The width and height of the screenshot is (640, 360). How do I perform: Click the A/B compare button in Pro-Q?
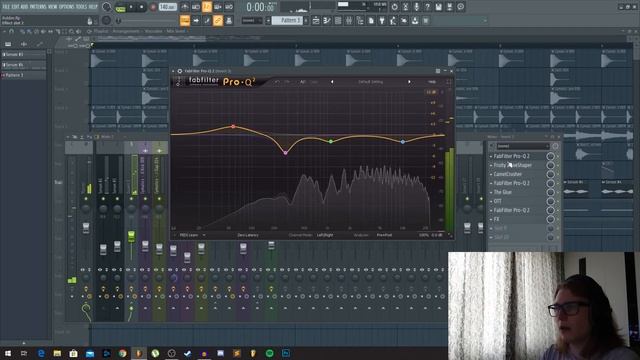(x=303, y=82)
